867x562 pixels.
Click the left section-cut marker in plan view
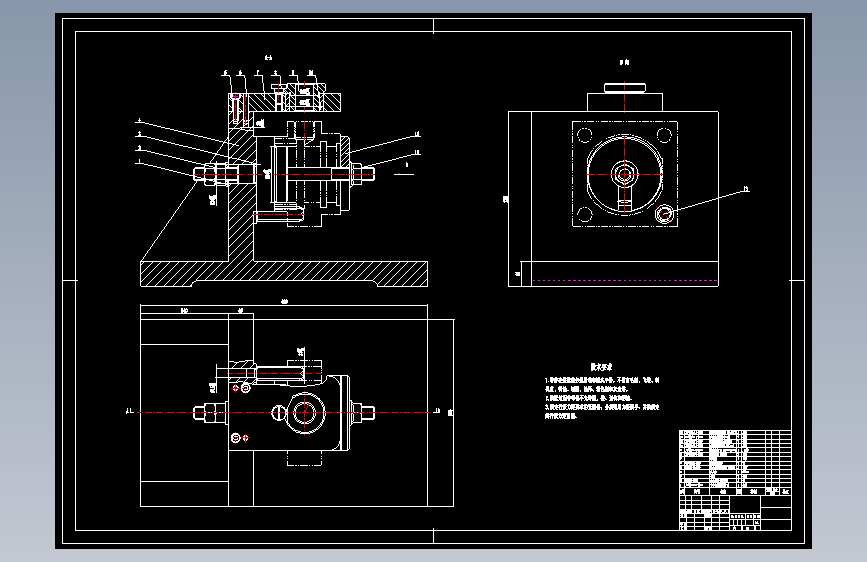coord(130,412)
